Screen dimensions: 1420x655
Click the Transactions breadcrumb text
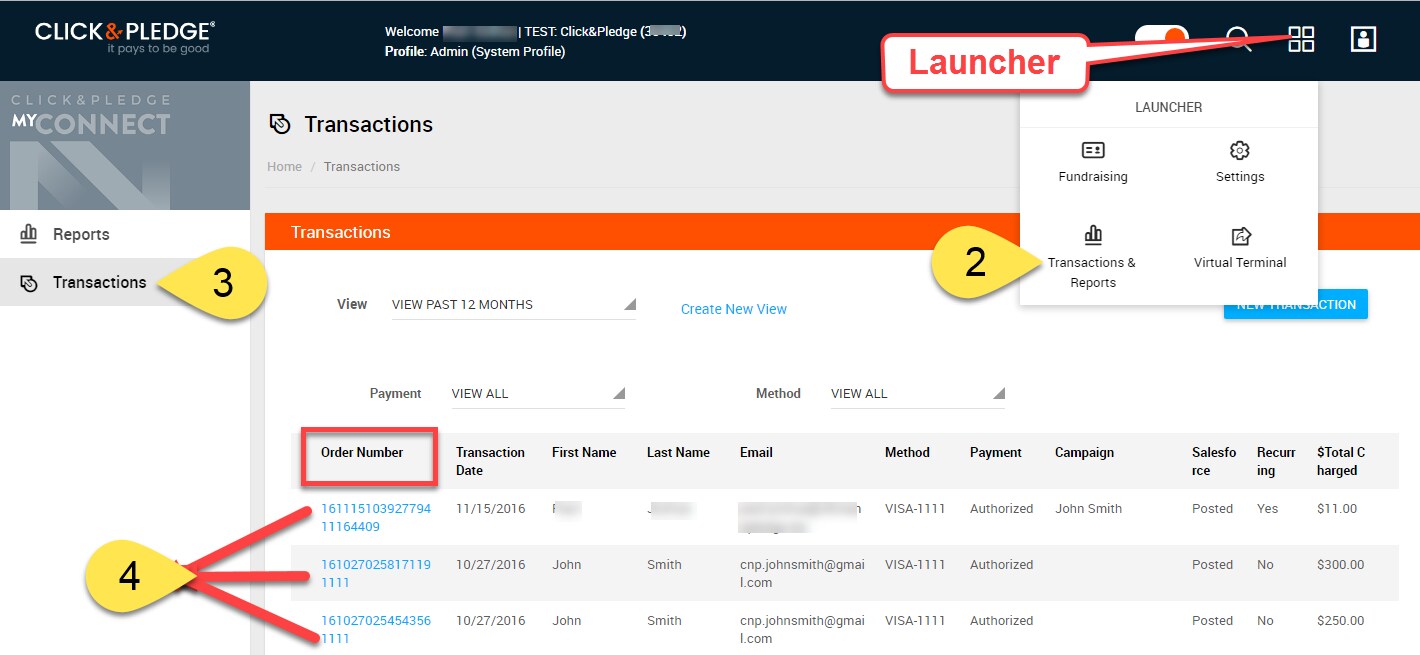(x=362, y=167)
